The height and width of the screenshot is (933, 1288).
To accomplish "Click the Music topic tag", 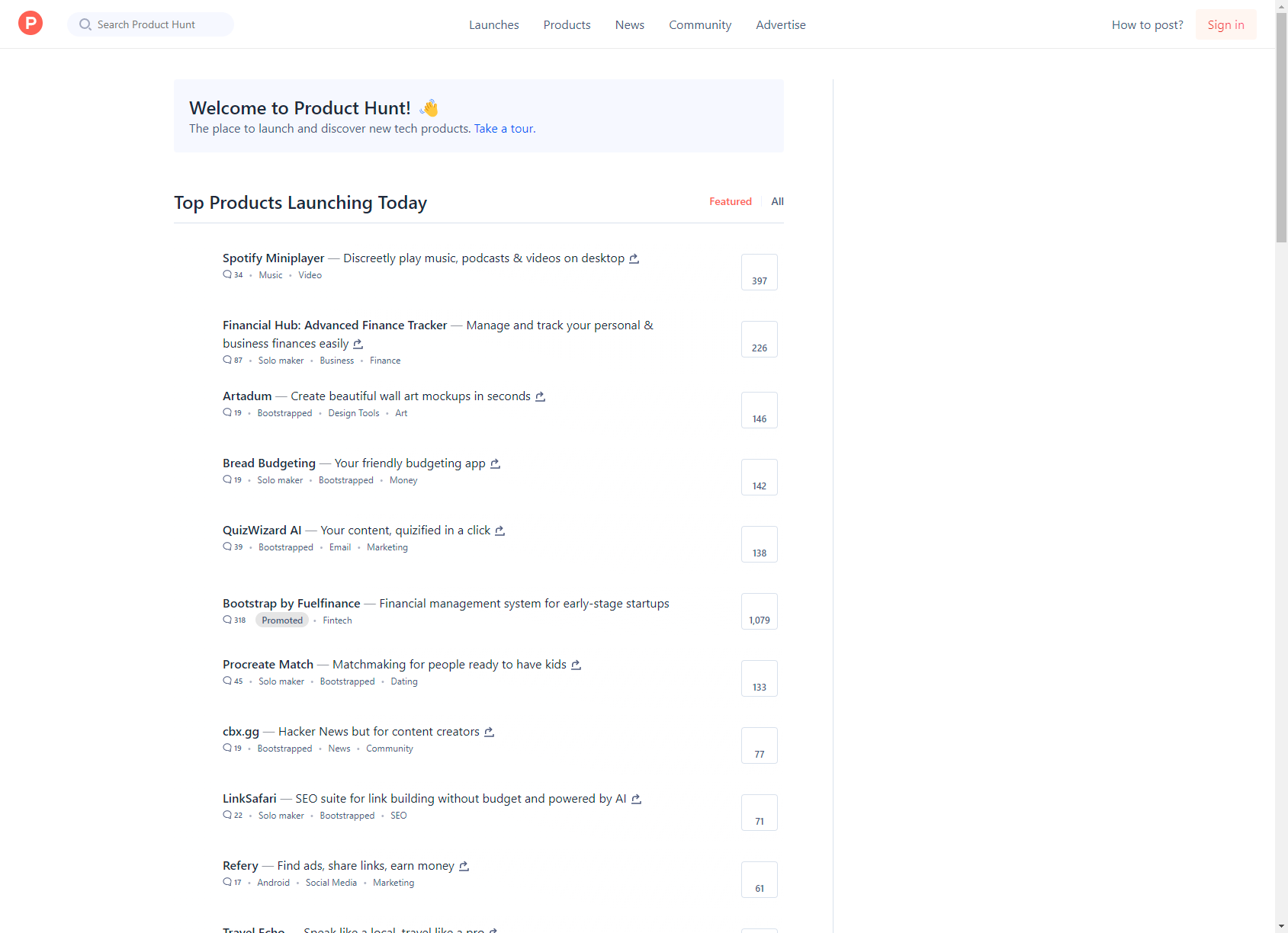I will coord(271,275).
